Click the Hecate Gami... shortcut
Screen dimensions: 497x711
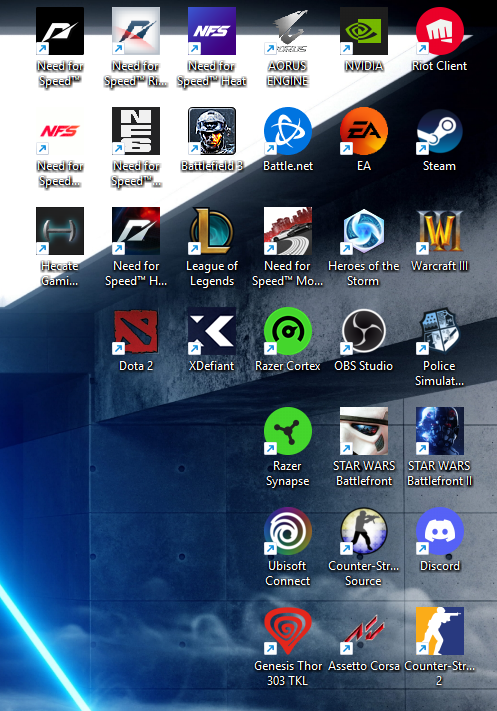(x=60, y=231)
